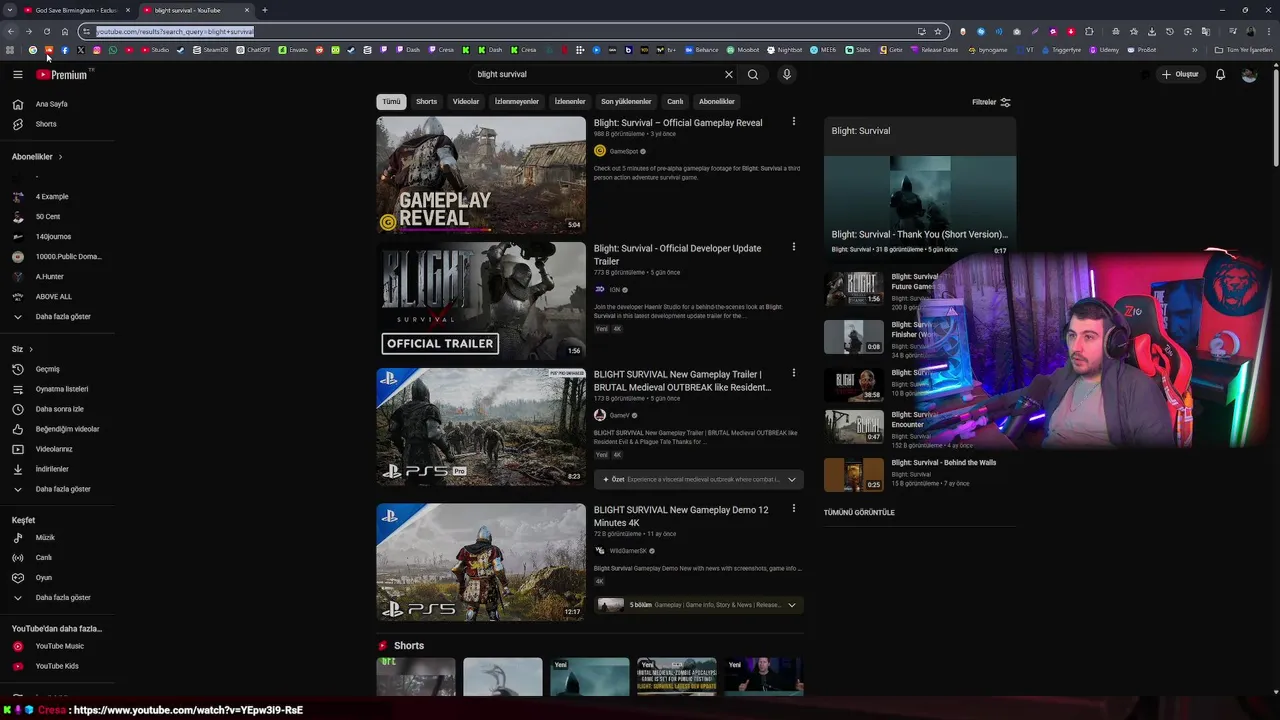Select the İzlenmeyenler filter chip
Viewport: 1280px width, 720px height.
click(517, 101)
